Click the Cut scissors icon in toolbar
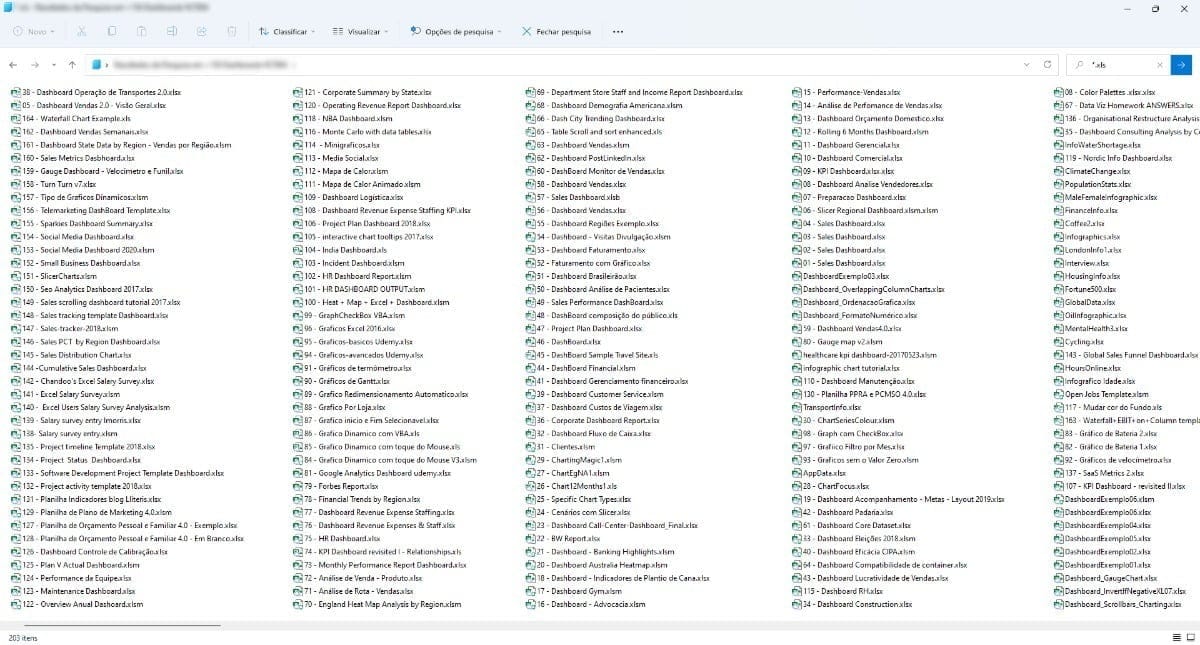The width and height of the screenshot is (1200, 645). click(x=83, y=31)
